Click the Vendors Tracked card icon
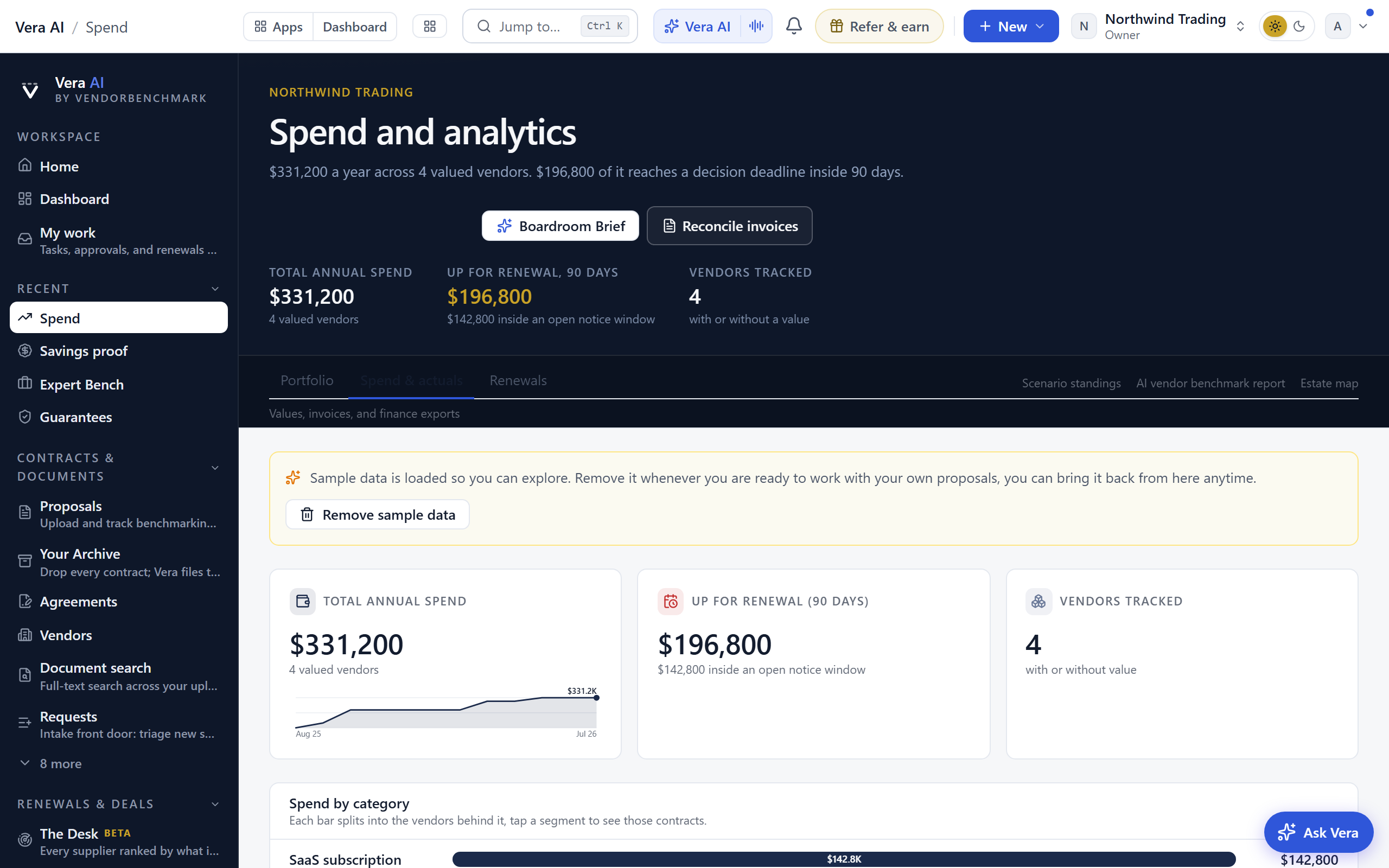 click(x=1038, y=601)
